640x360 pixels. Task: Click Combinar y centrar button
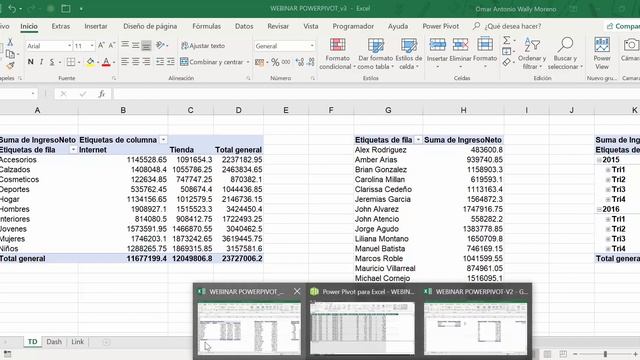coord(211,62)
